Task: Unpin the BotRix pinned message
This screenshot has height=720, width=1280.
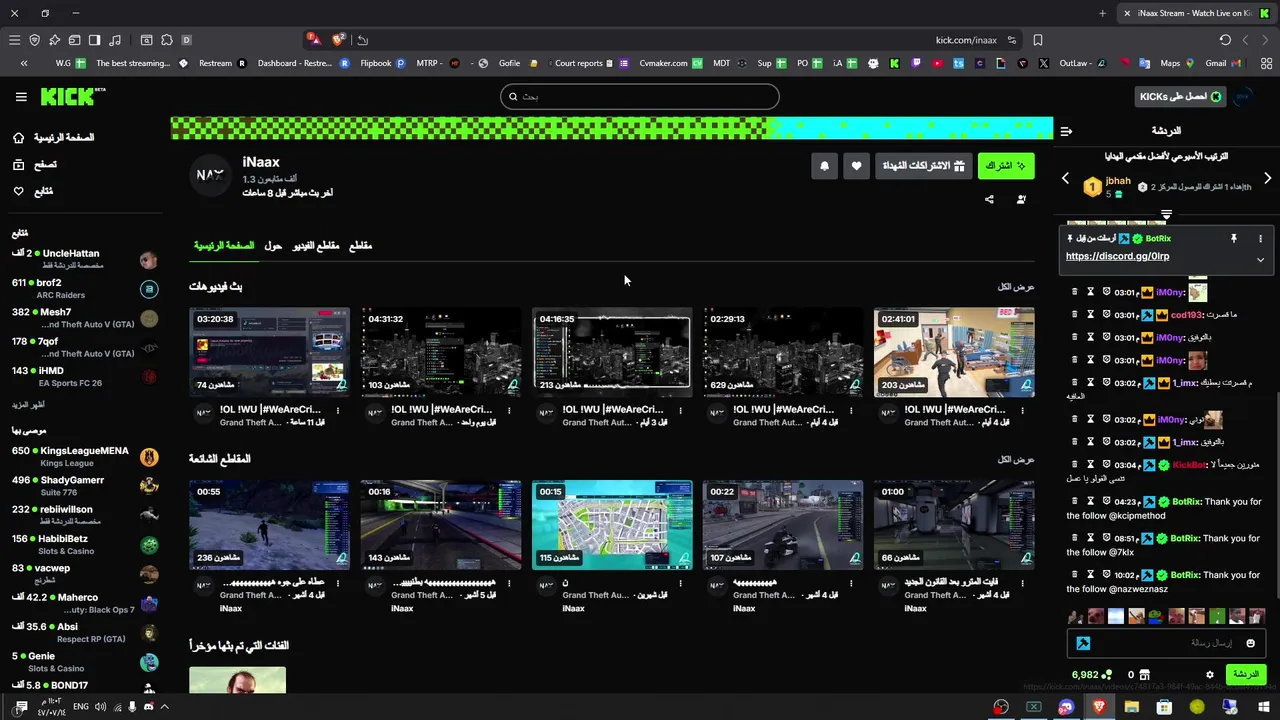Action: point(1233,239)
